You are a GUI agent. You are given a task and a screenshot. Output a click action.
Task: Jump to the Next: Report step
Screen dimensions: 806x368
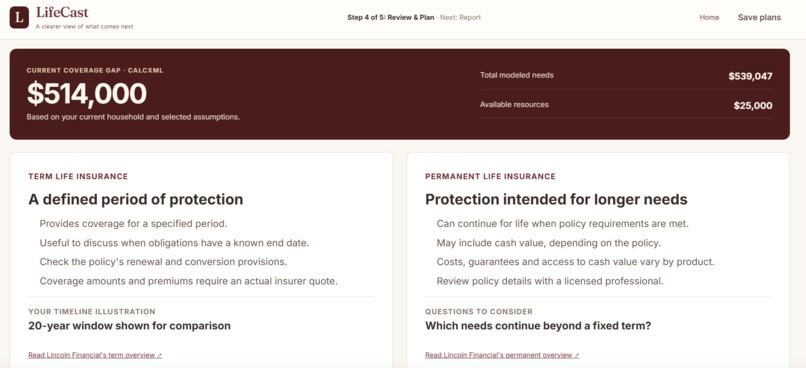click(x=461, y=17)
